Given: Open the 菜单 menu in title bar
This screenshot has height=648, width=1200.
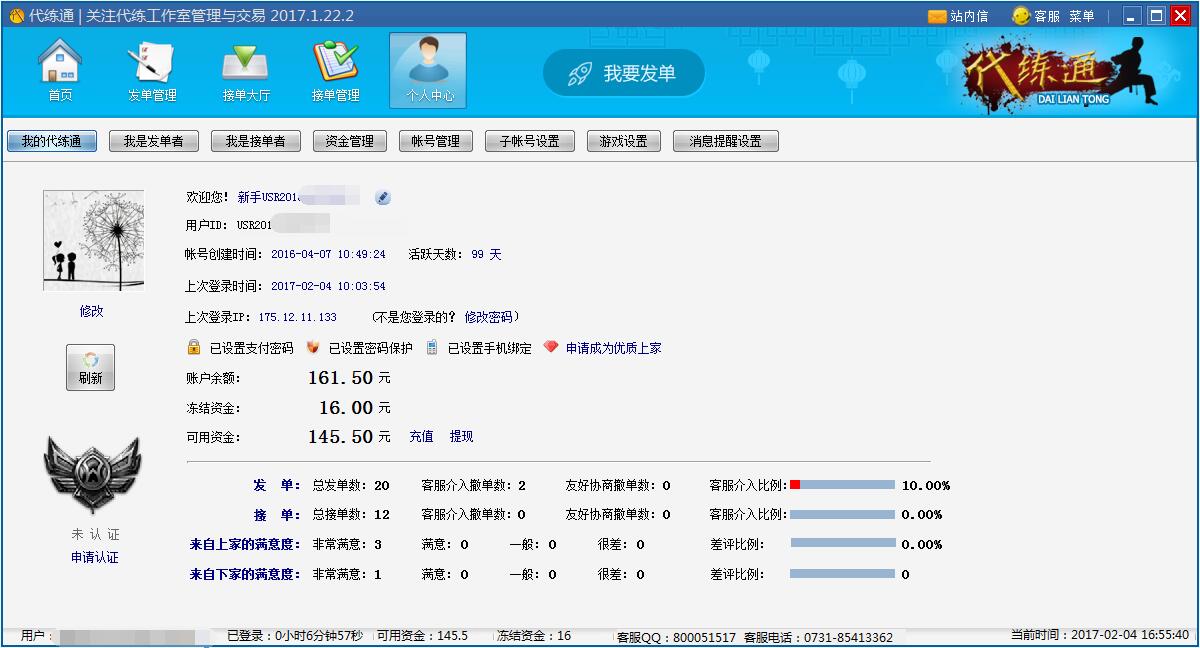Looking at the screenshot, I should point(1081,16).
